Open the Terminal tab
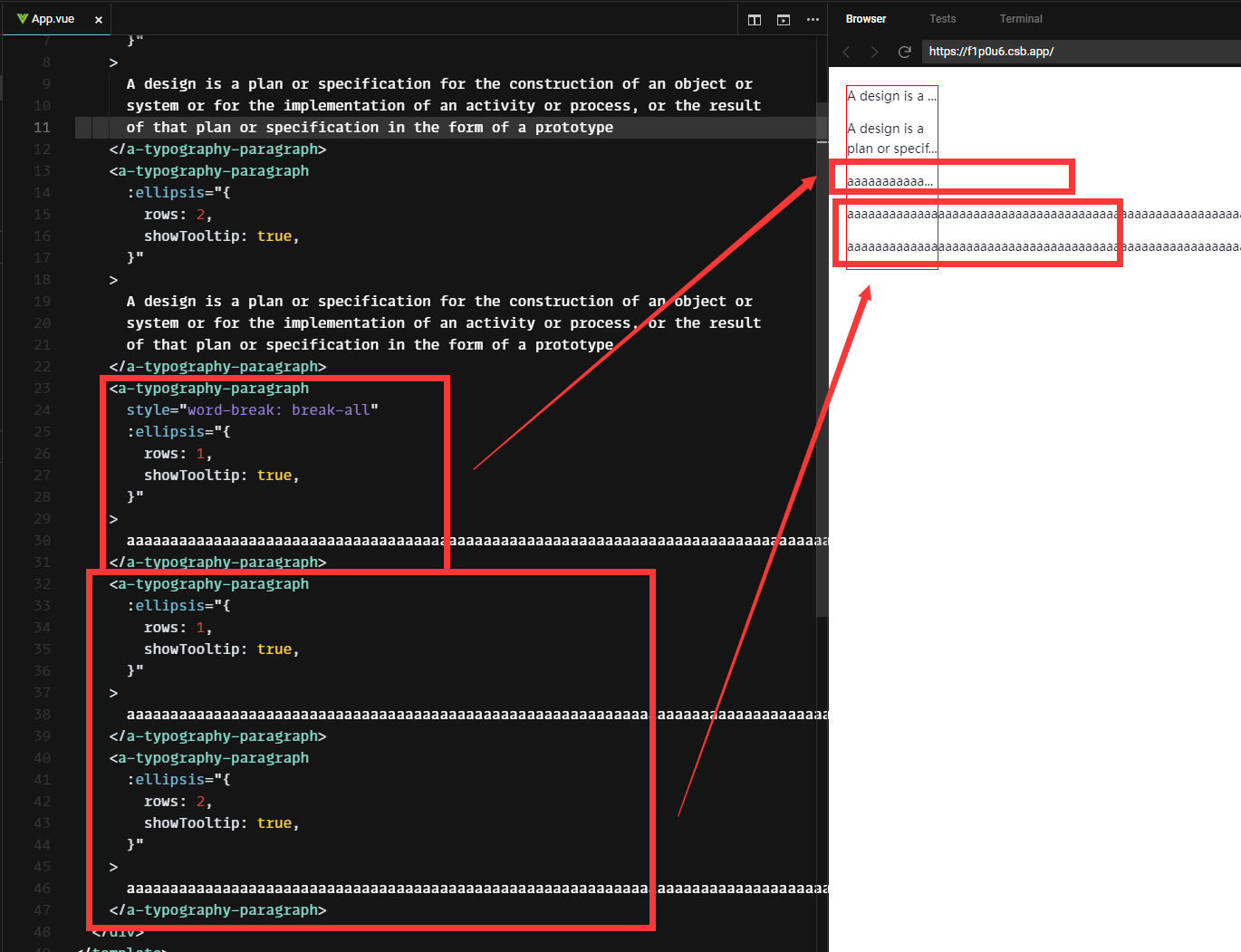The image size is (1241, 952). point(1021,18)
